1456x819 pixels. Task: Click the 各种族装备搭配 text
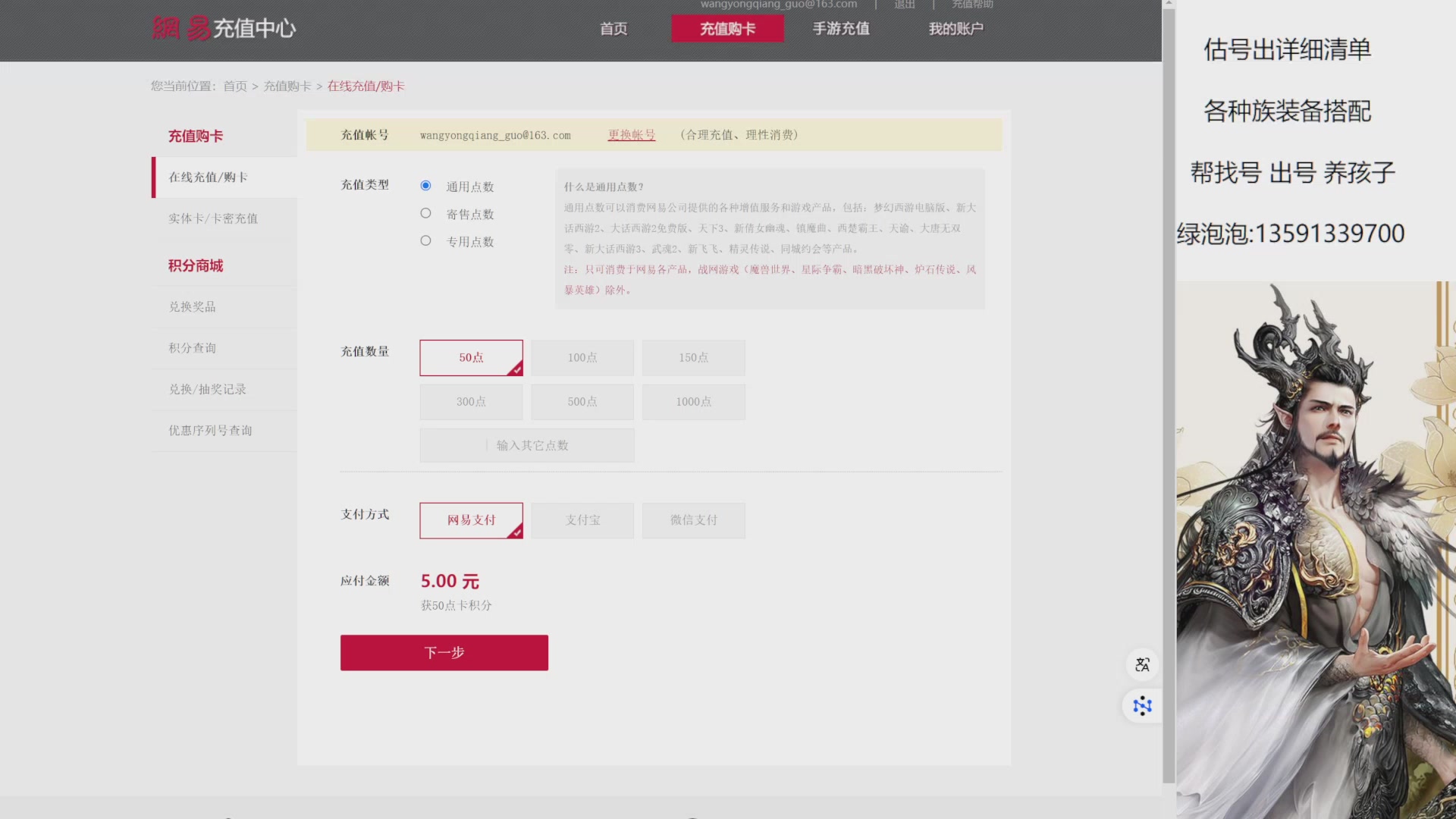(x=1288, y=111)
